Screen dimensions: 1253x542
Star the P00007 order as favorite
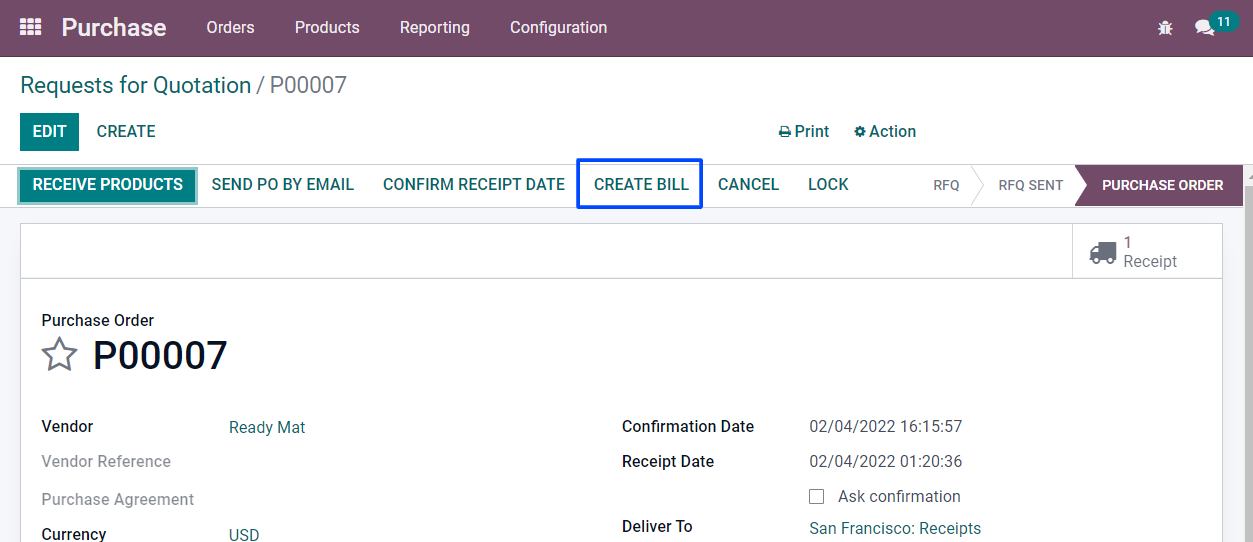[60, 355]
